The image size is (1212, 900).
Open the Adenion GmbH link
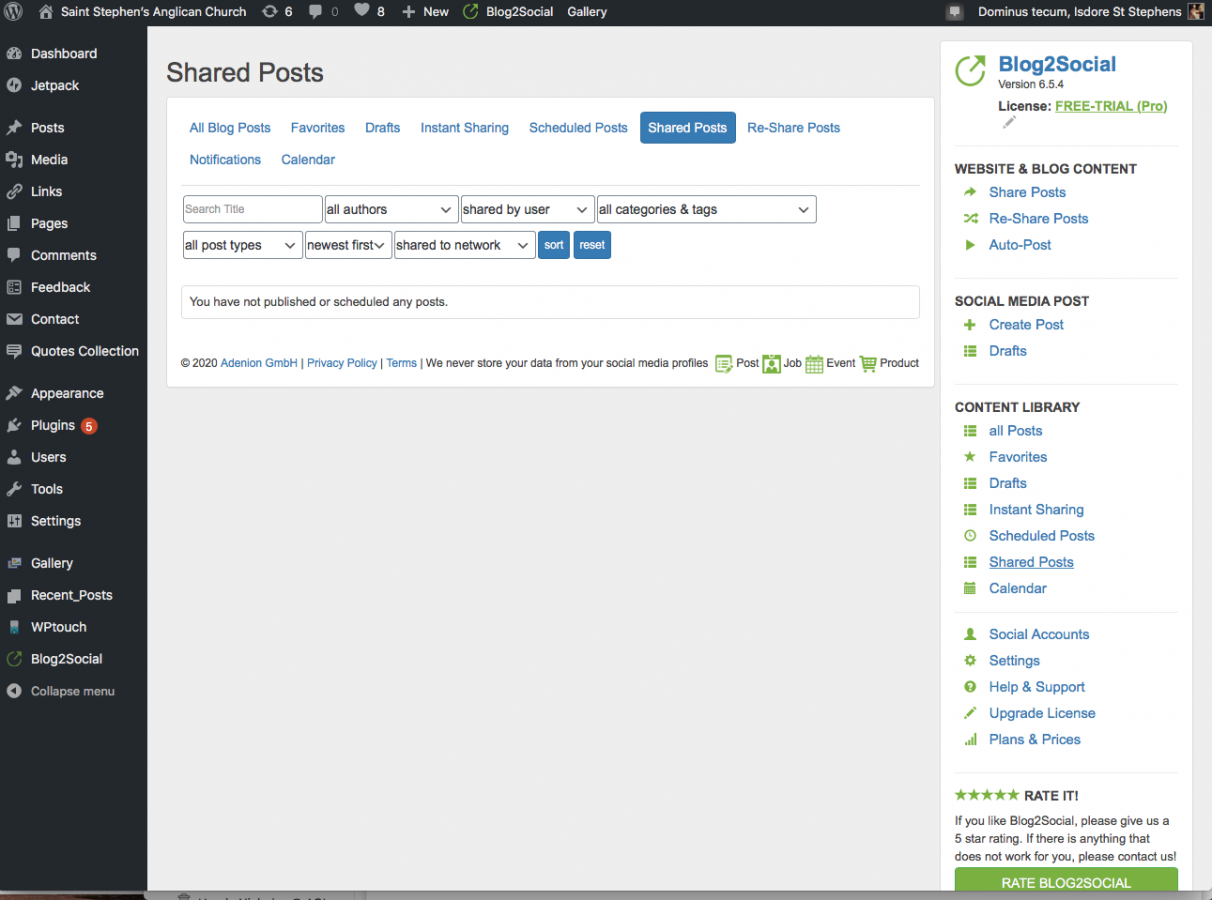(259, 363)
